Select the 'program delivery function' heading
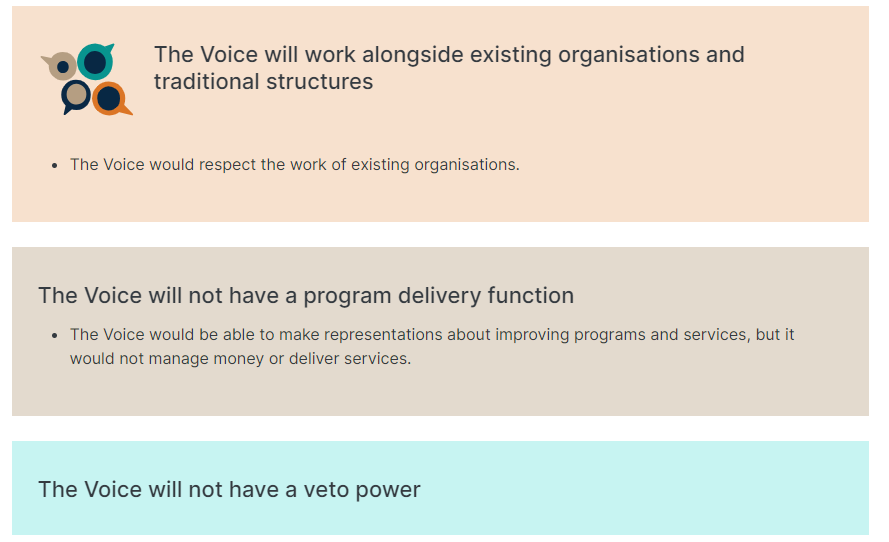The image size is (889, 542). pyautogui.click(x=306, y=295)
